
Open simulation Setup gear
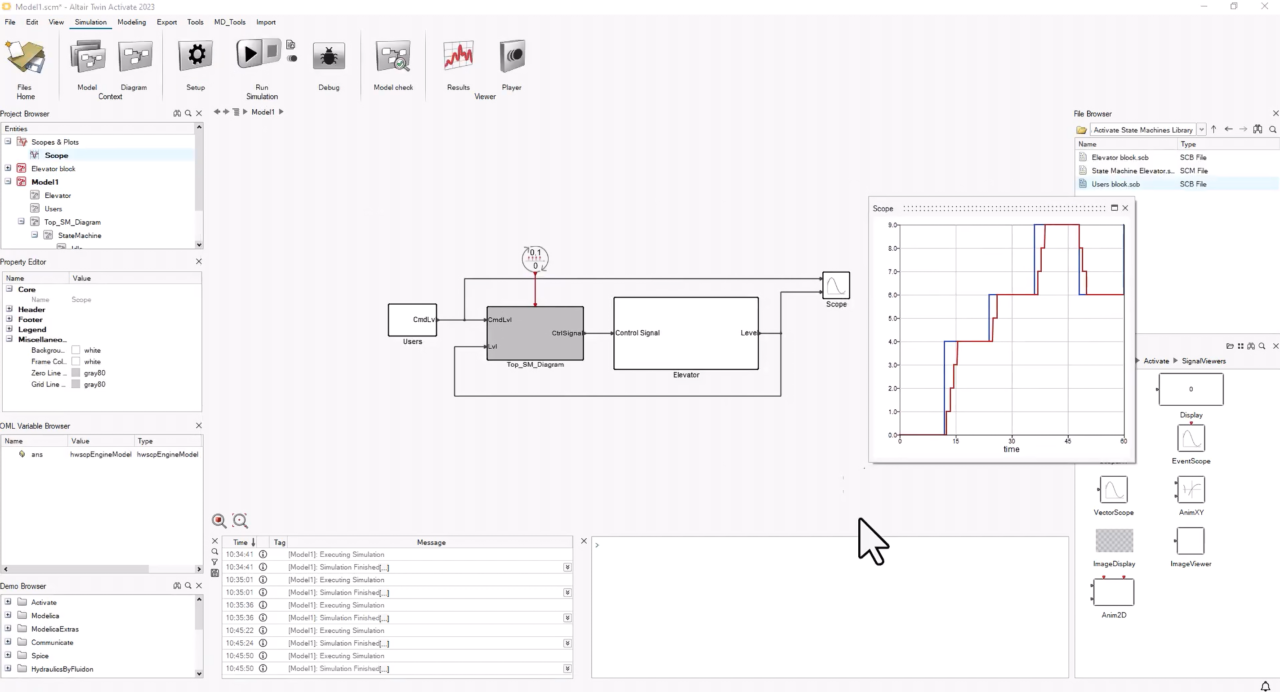click(195, 56)
